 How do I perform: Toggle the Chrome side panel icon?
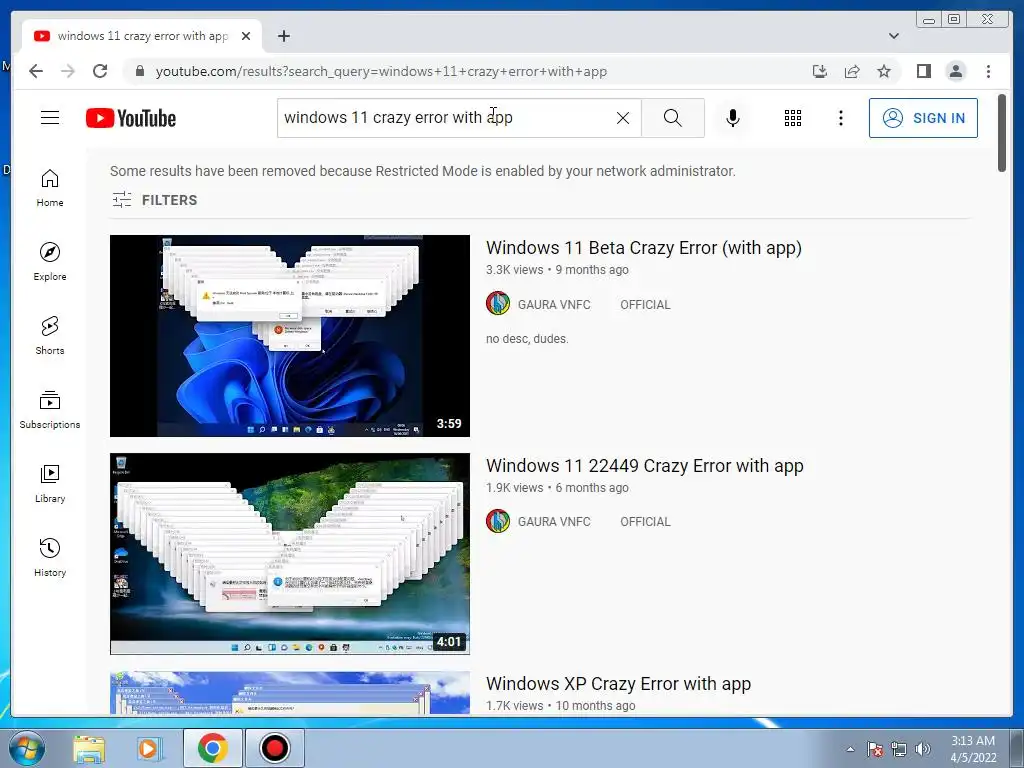tap(923, 71)
